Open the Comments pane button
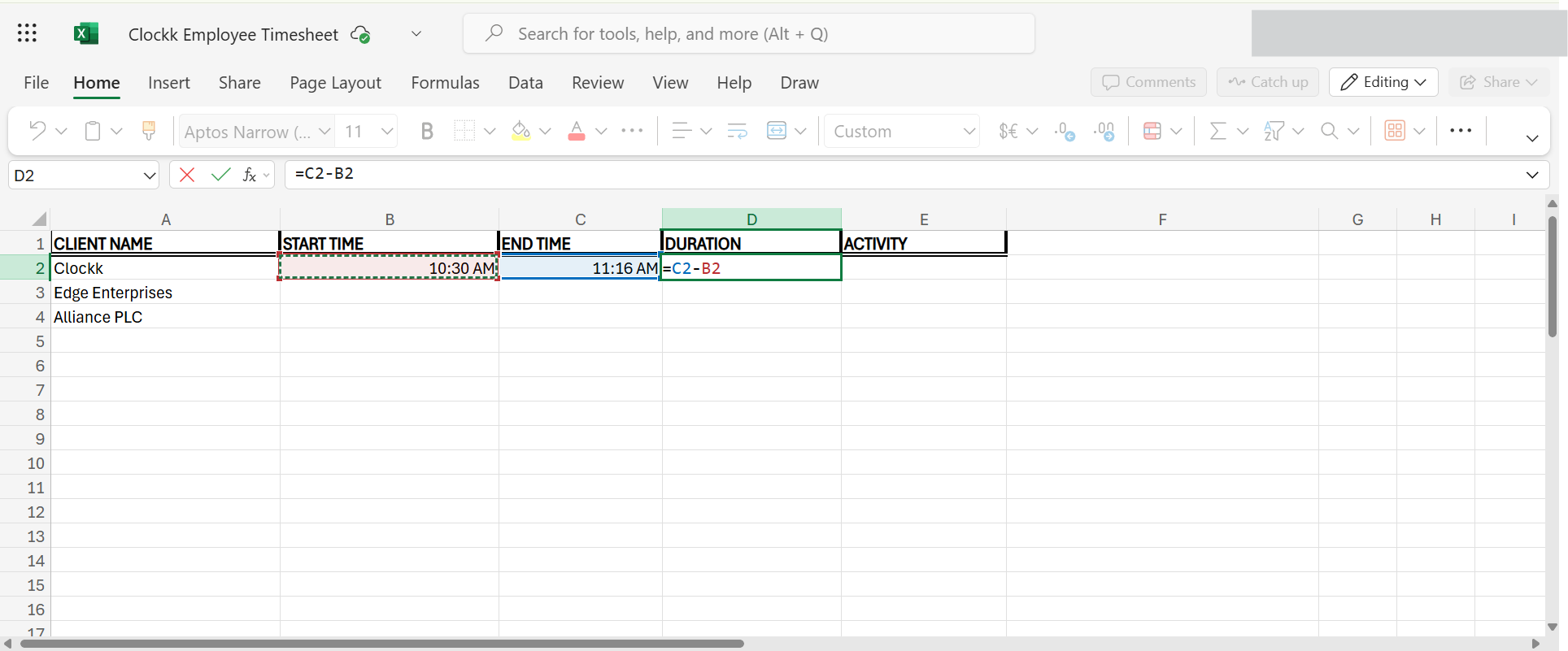Image resolution: width=1568 pixels, height=651 pixels. pos(1148,82)
